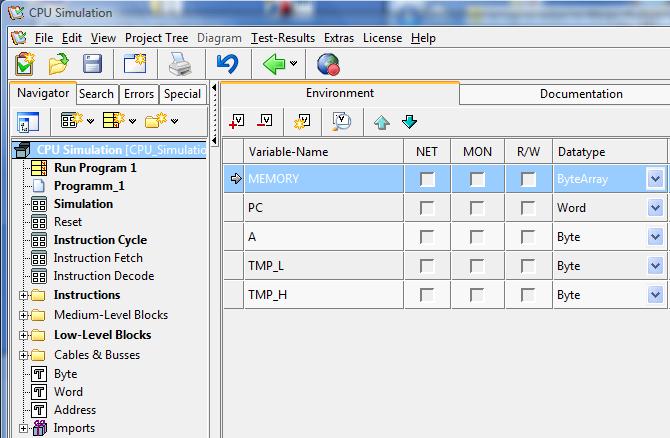This screenshot has height=438, width=670.
Task: Open the Datatype dropdown for MEMORY
Action: [x=655, y=180]
